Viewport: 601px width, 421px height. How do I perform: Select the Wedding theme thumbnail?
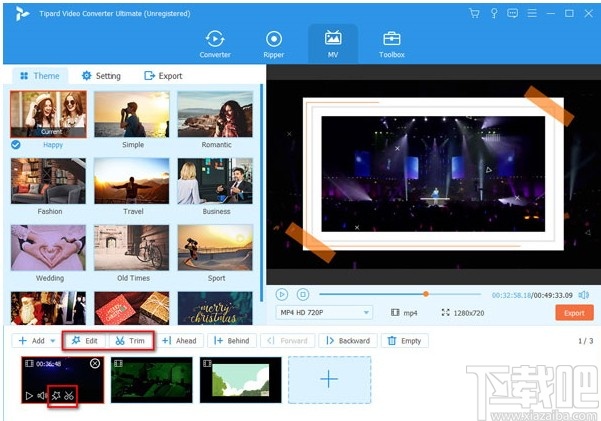48,248
